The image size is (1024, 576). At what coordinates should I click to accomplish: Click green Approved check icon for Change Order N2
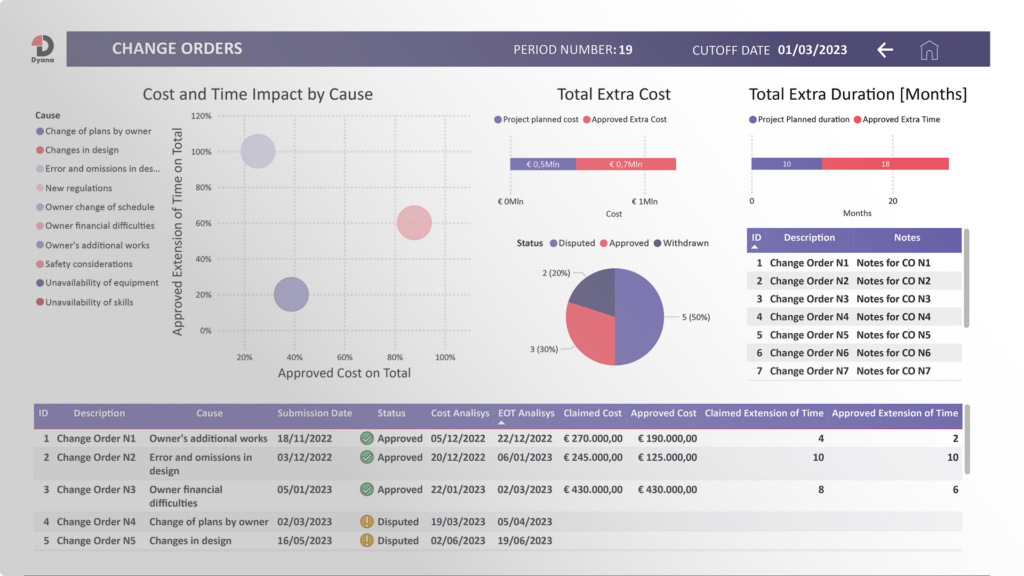[x=367, y=457]
